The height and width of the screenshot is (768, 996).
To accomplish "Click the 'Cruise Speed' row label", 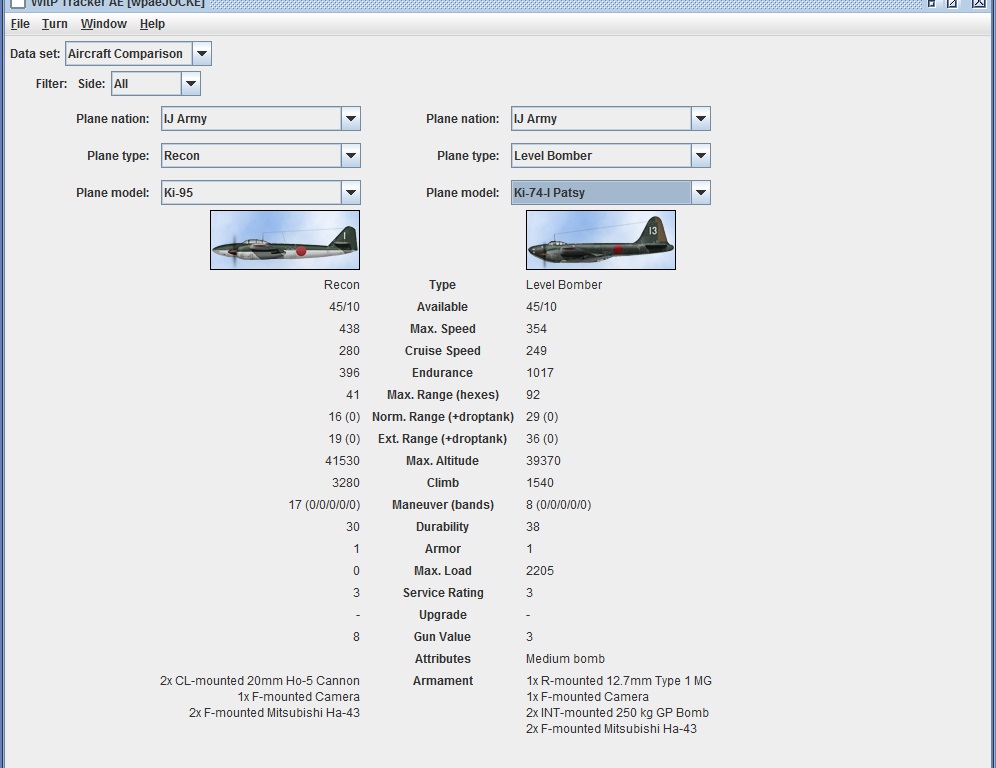I will tap(443, 351).
